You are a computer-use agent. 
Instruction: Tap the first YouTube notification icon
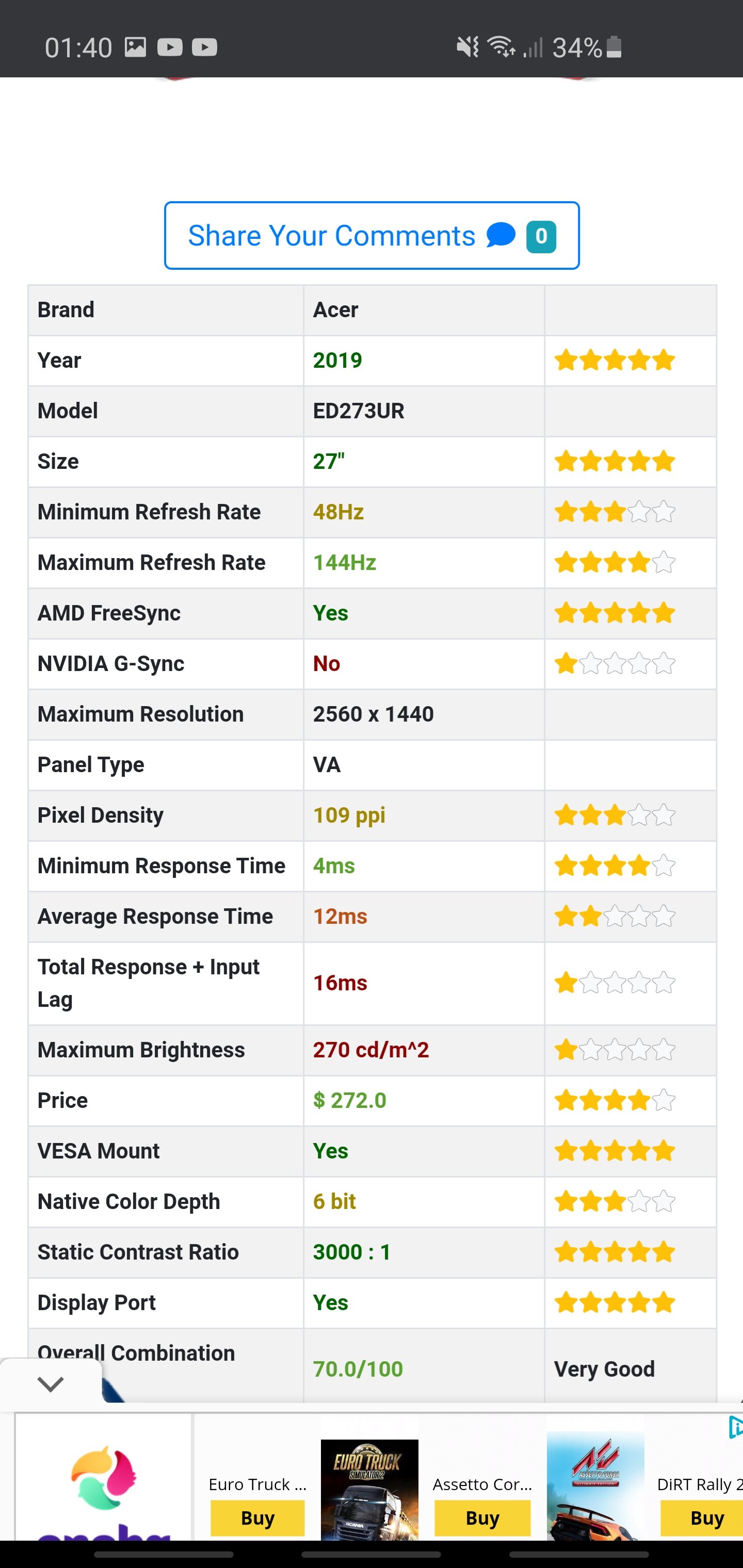click(170, 47)
